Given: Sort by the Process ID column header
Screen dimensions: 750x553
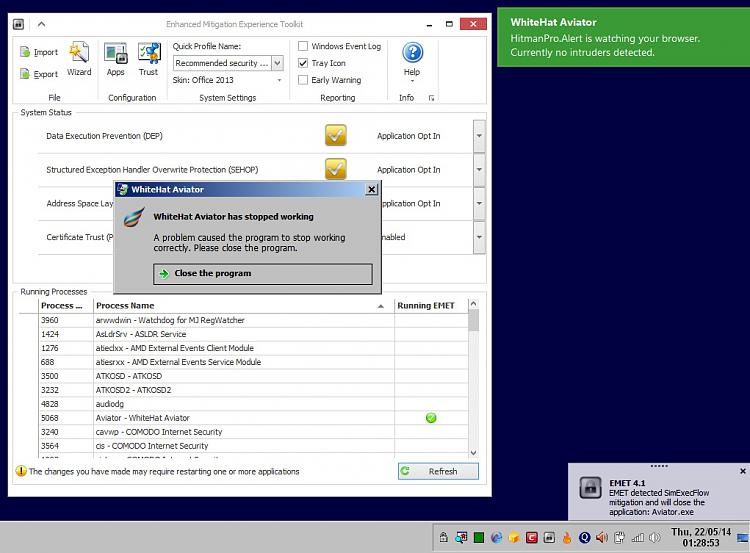Looking at the screenshot, I should (x=66, y=305).
